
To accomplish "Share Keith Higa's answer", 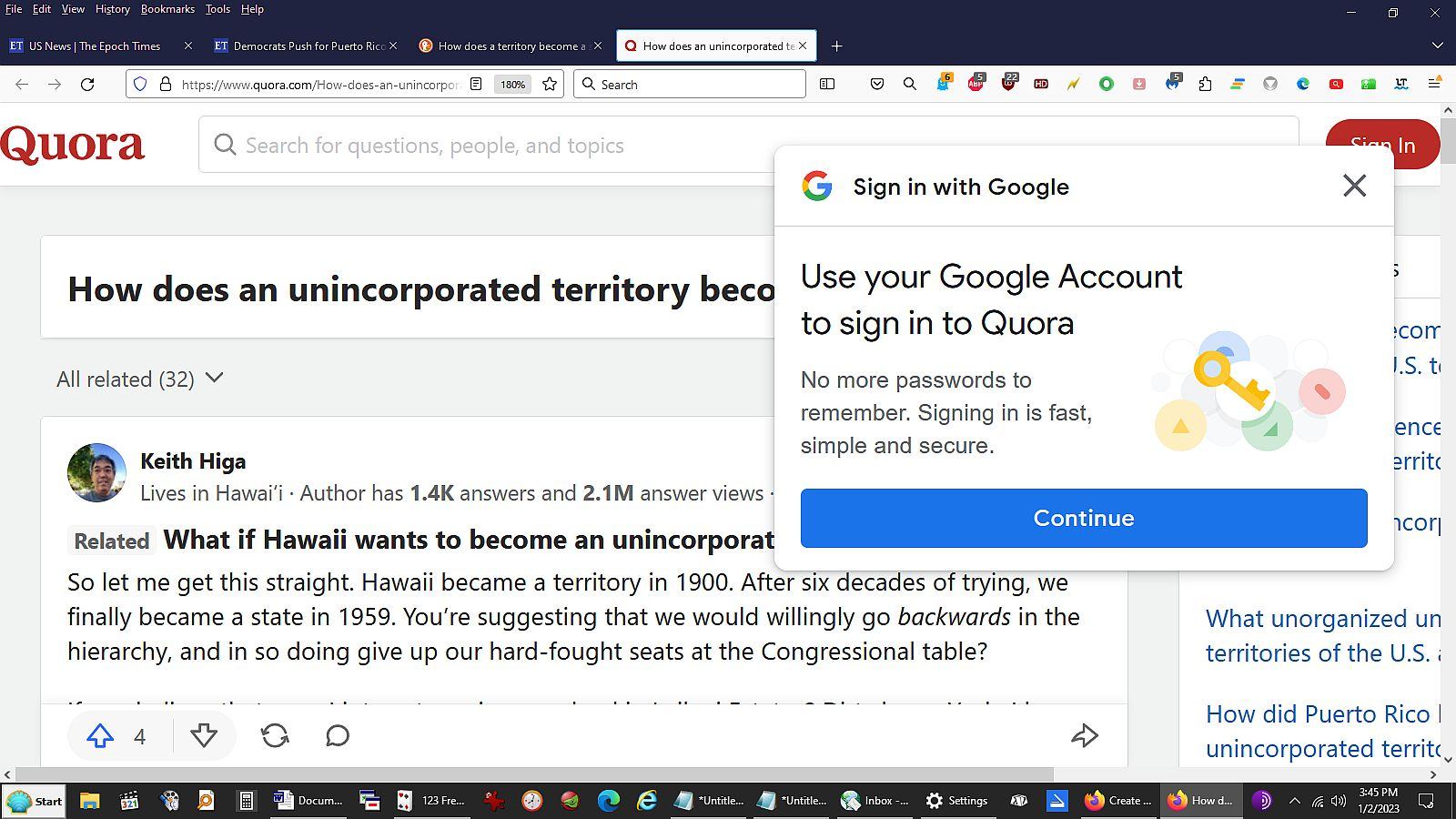I will pos(1085,736).
